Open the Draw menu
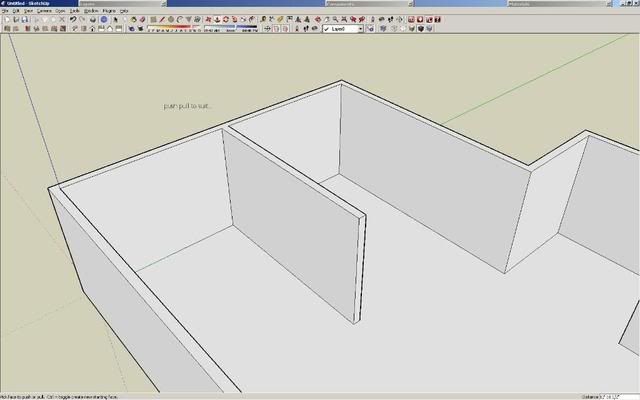The width and height of the screenshot is (640, 400). (60, 11)
